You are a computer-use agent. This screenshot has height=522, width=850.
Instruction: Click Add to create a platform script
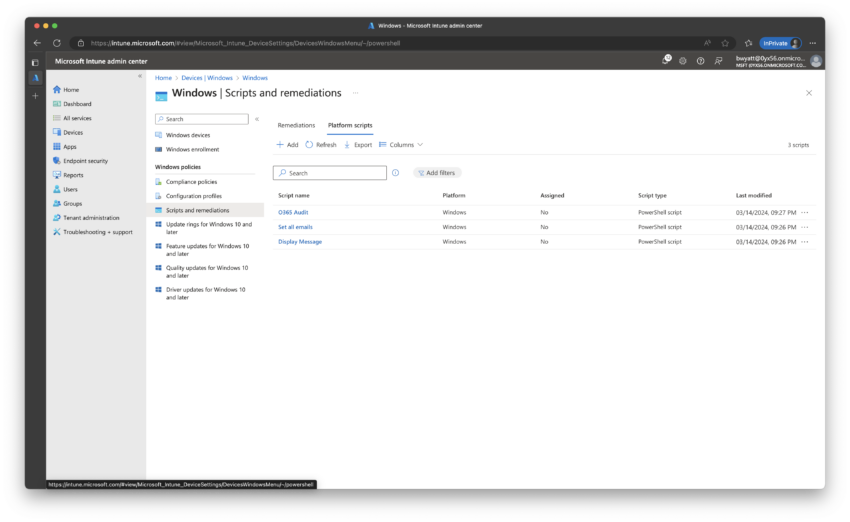tap(287, 145)
